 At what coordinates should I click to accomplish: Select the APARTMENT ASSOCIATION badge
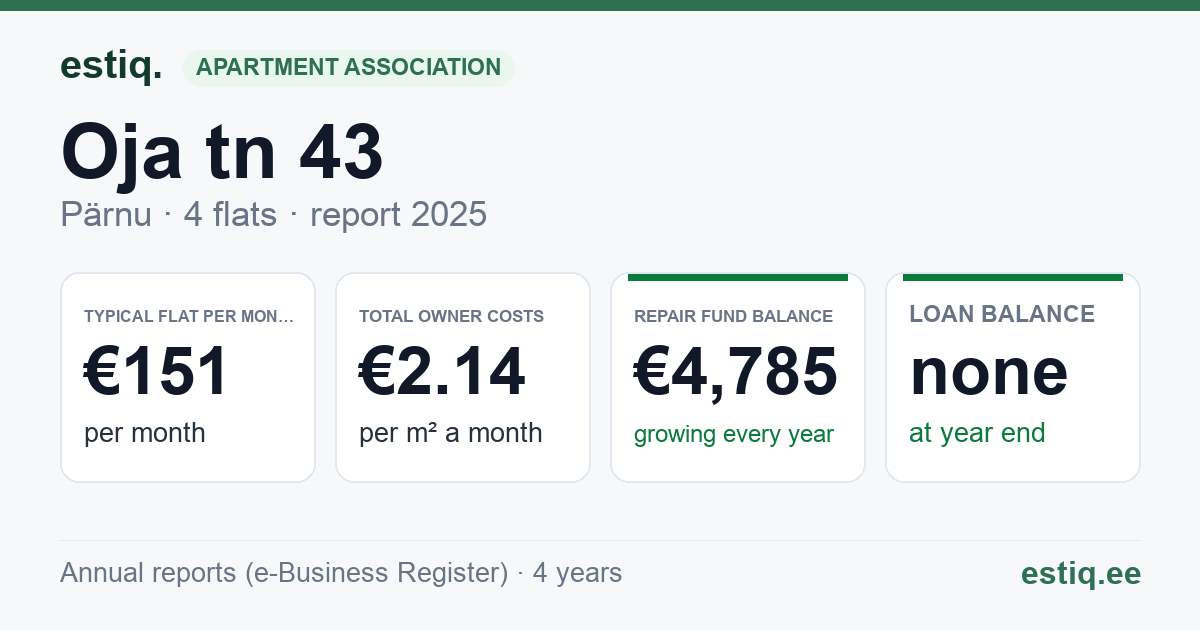(x=348, y=68)
